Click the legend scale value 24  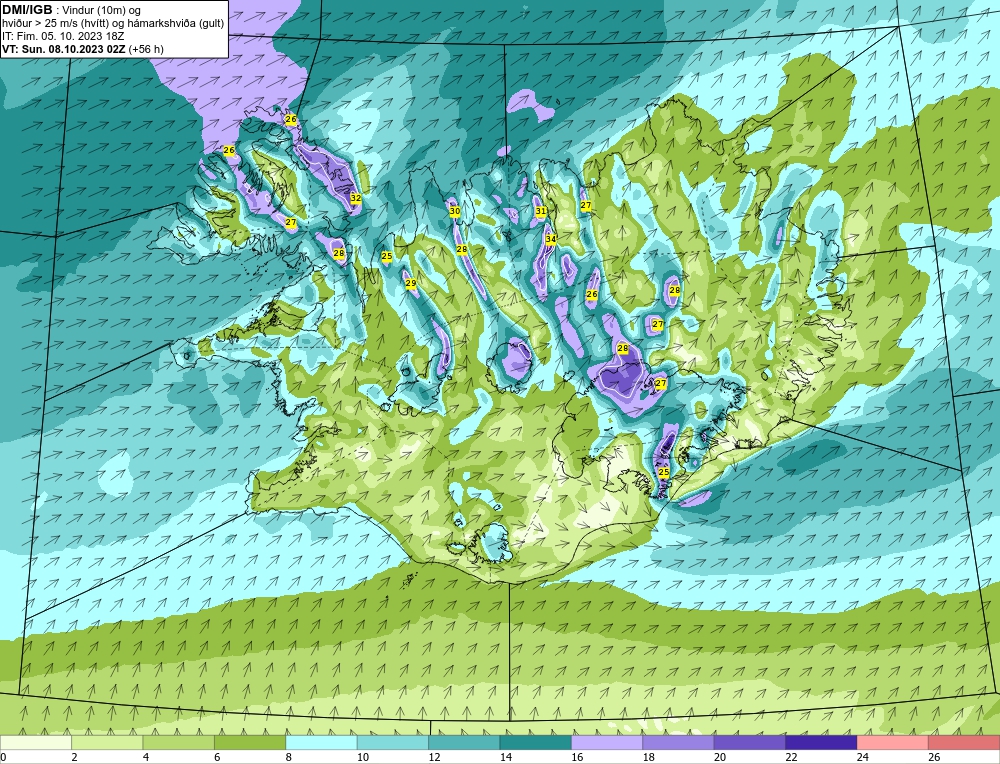tap(863, 757)
